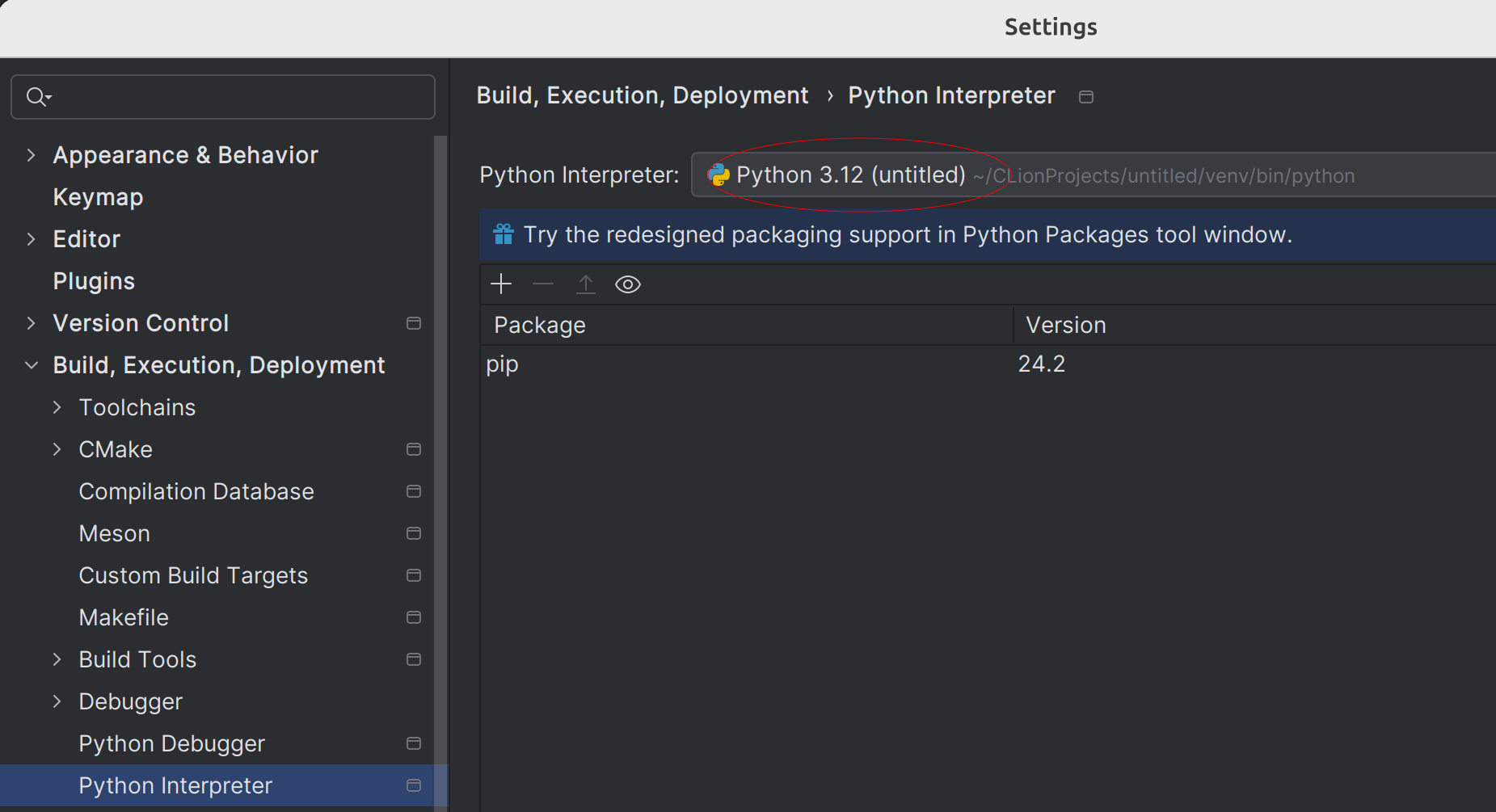1496x812 pixels.
Task: Open the Keymap settings page
Action: [98, 197]
